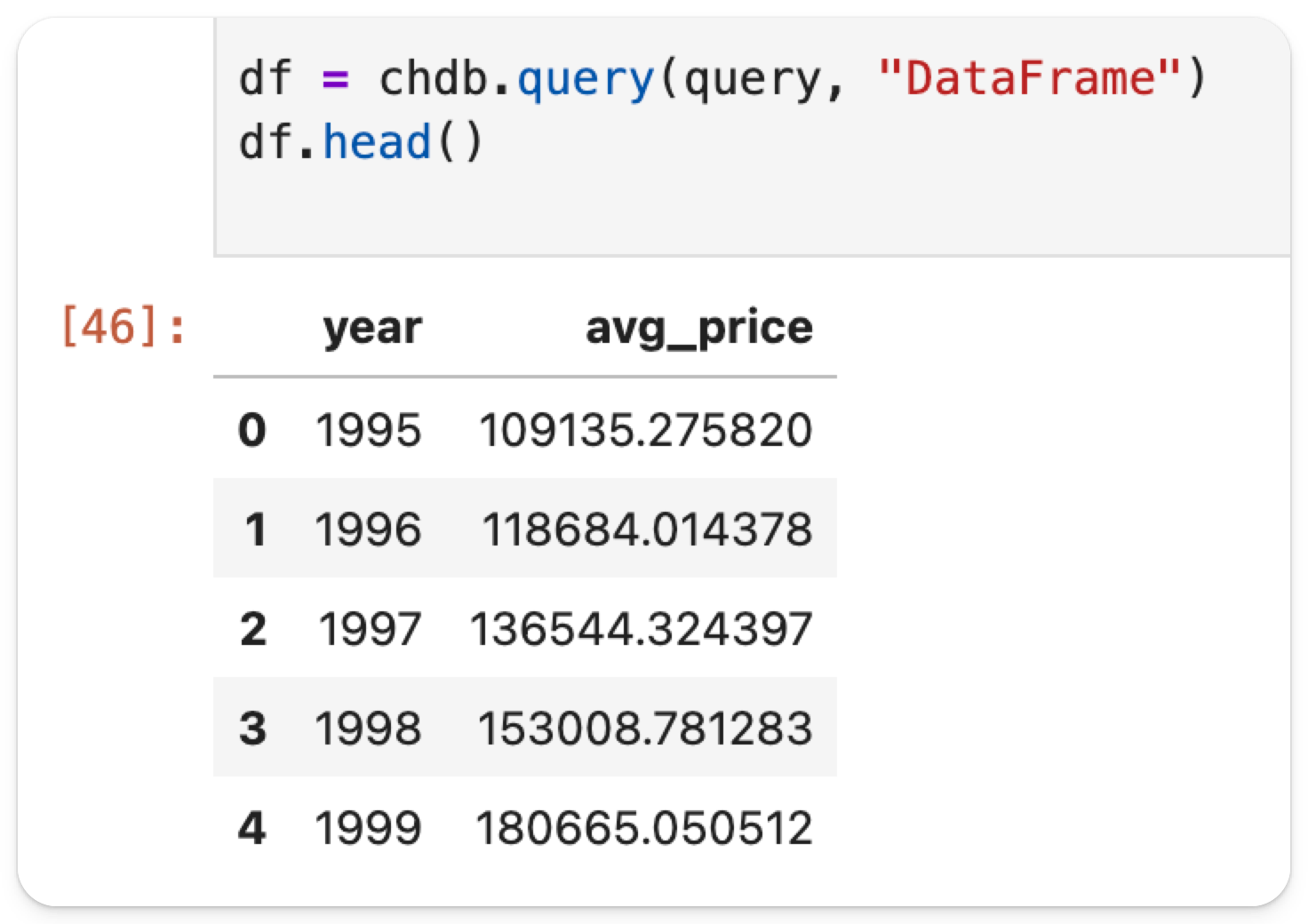
Task: Click the chdb.query method call
Action: click(515, 78)
